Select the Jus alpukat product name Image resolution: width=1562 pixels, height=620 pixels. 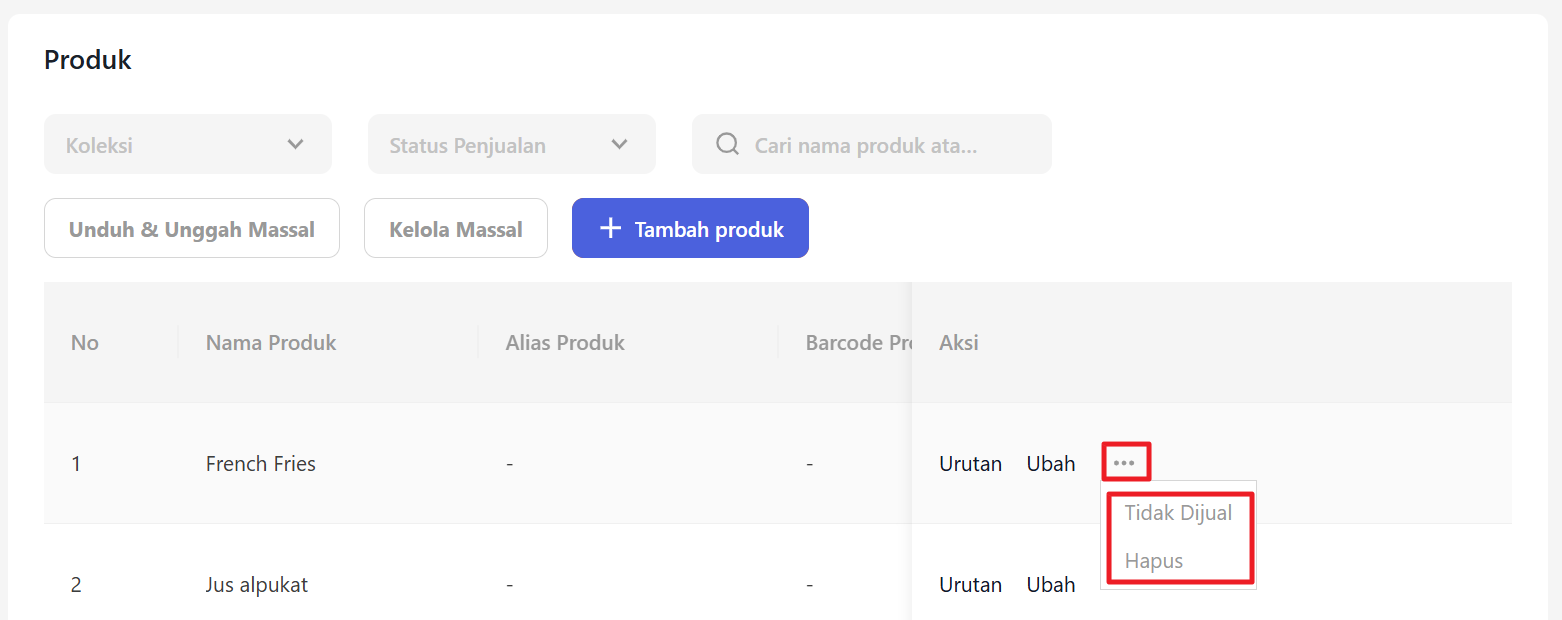coord(257,585)
